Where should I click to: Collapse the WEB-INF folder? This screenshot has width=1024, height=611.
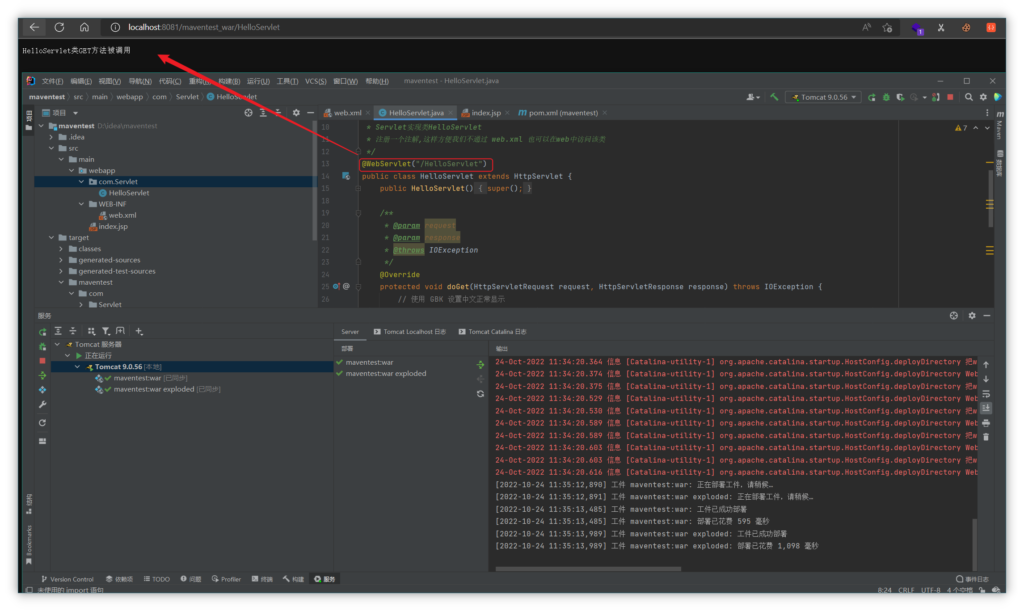pyautogui.click(x=82, y=204)
